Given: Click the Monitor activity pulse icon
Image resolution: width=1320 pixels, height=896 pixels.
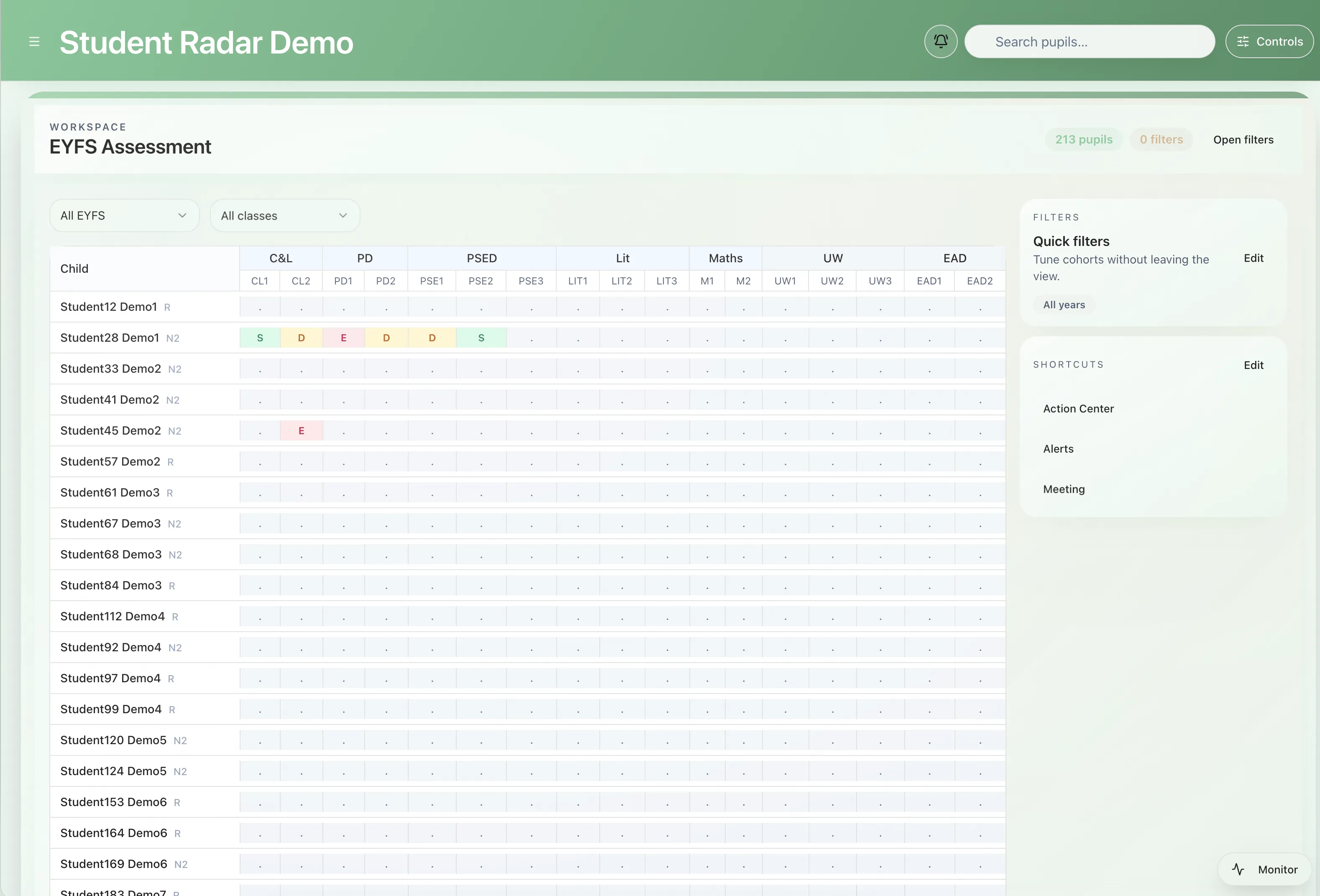Looking at the screenshot, I should (x=1238, y=869).
